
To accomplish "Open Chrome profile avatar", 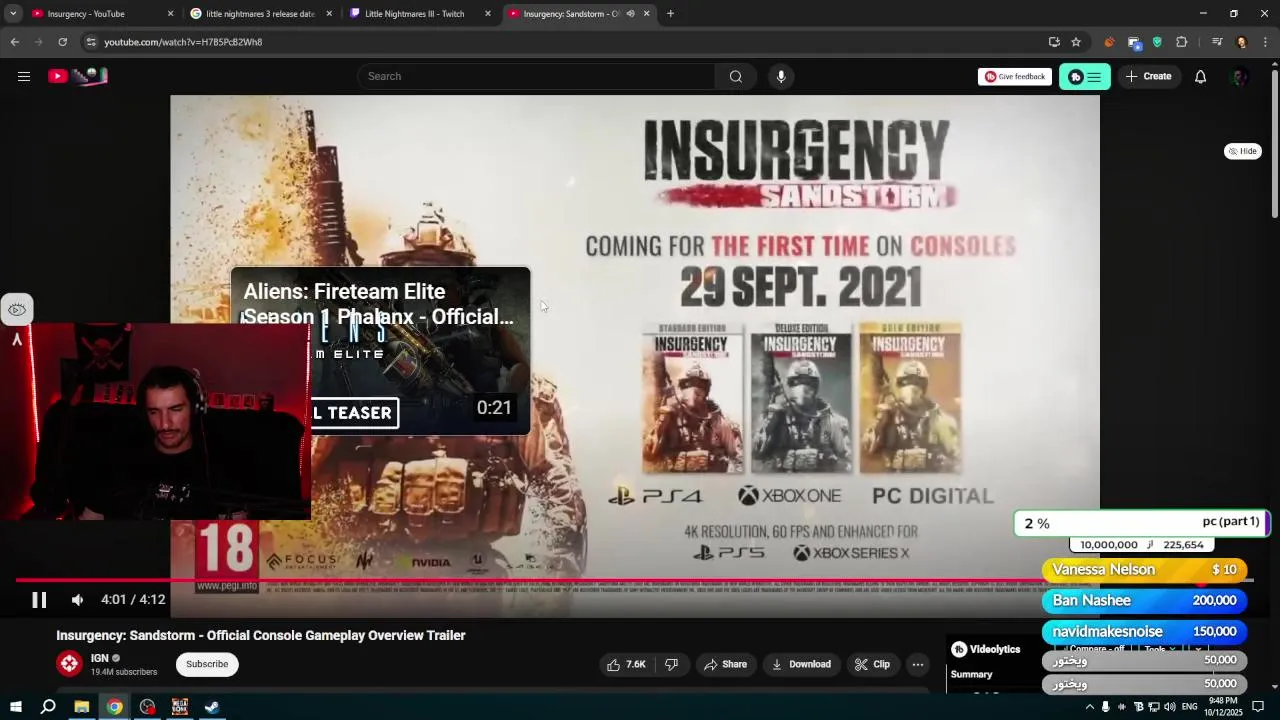I will point(1241,42).
